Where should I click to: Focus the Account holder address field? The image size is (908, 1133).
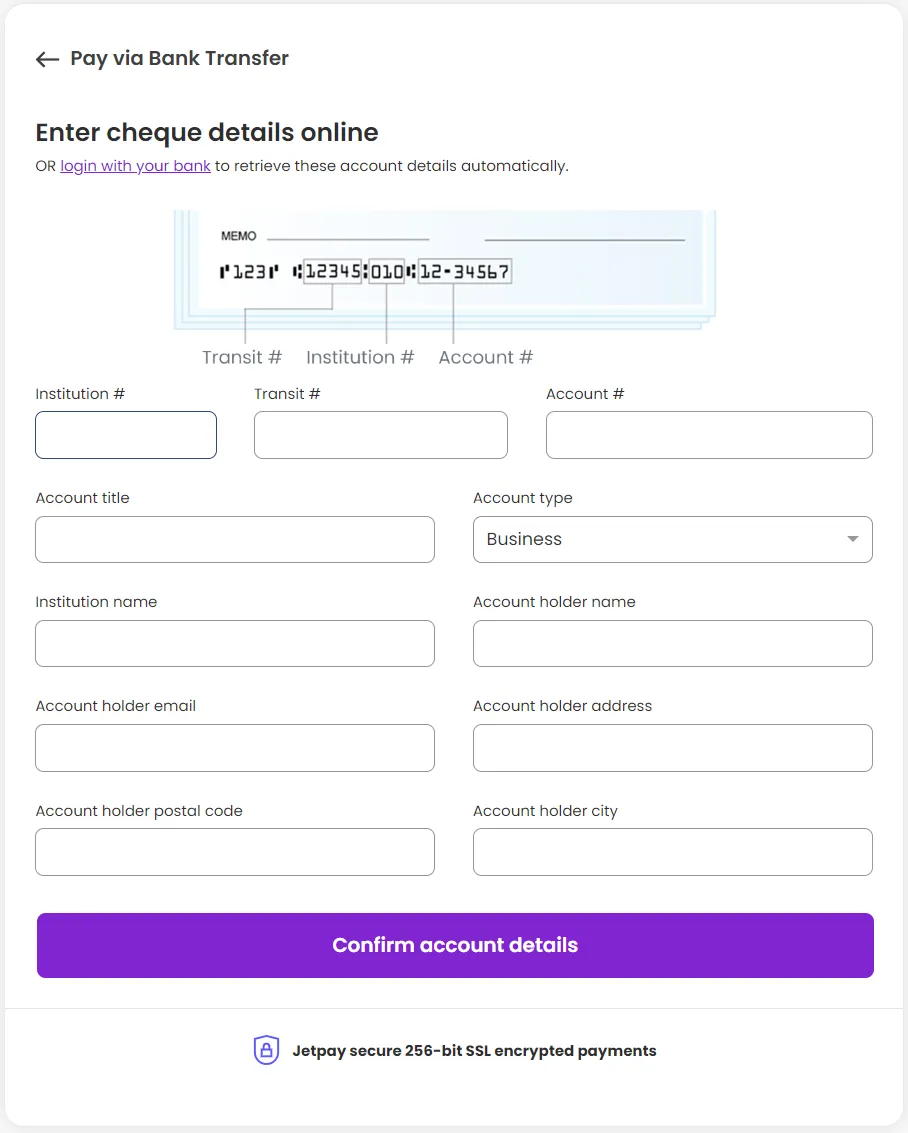point(672,747)
